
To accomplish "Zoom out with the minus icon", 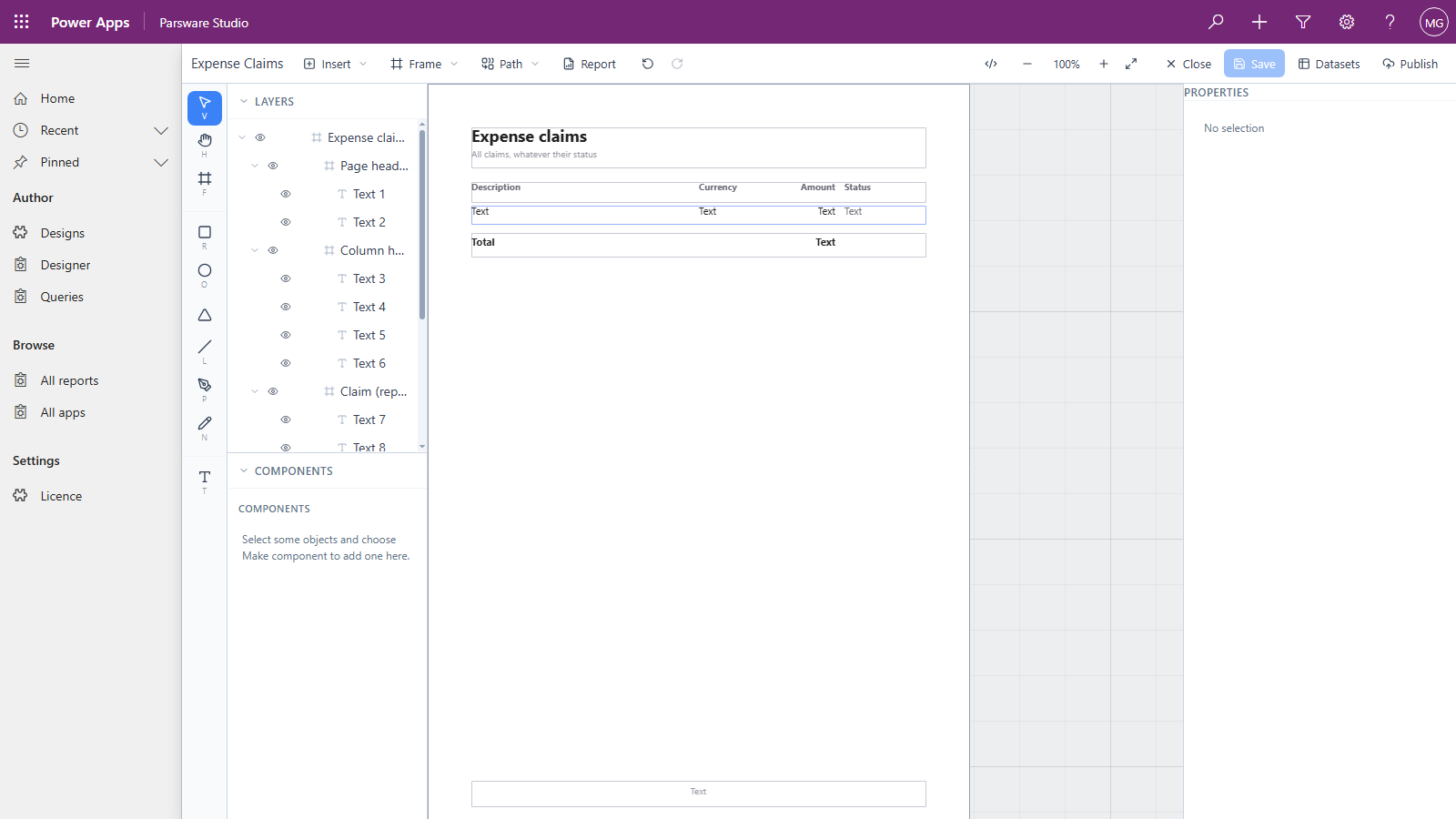I will point(1027,64).
